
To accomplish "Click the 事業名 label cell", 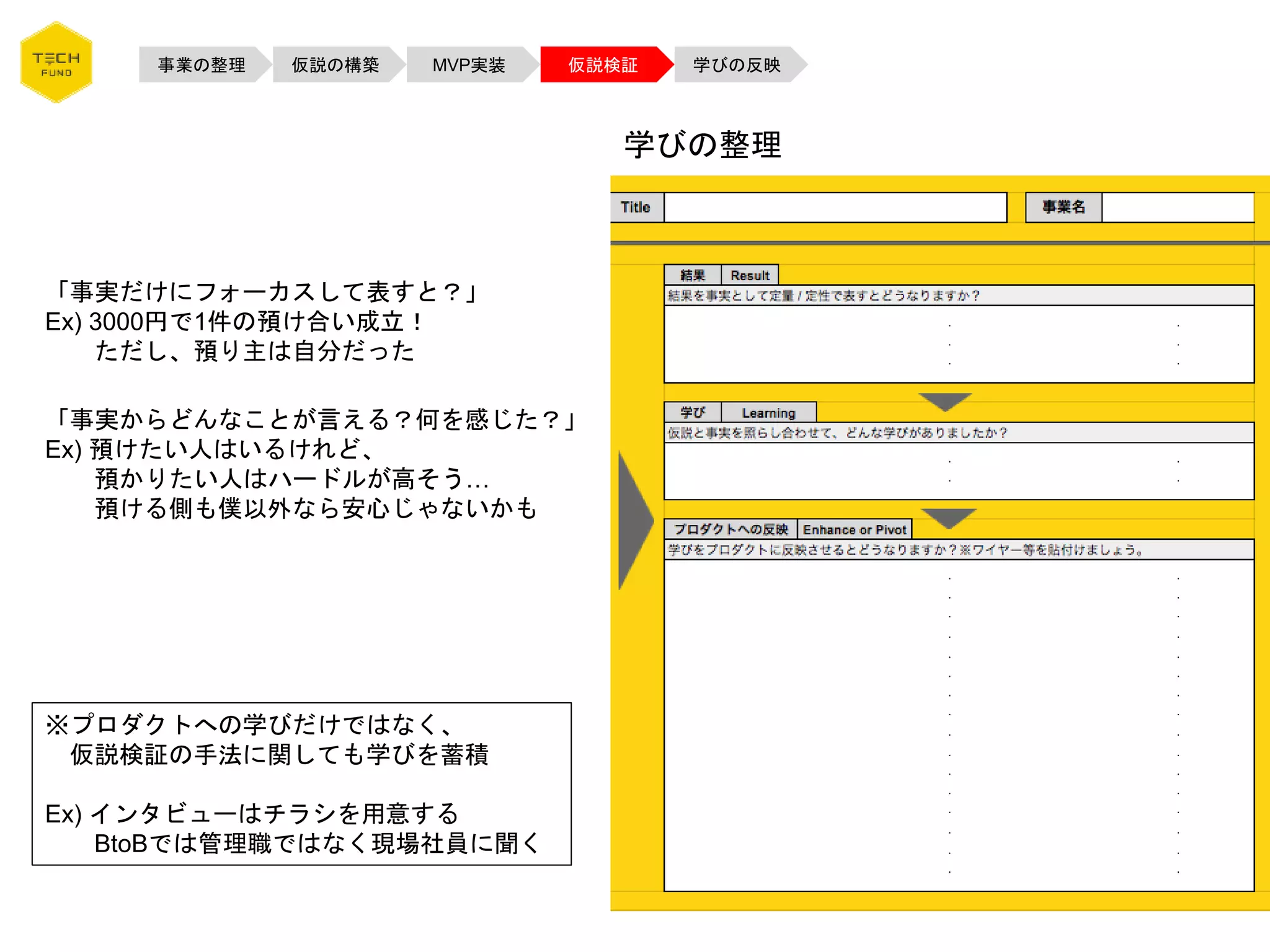I will 1064,208.
